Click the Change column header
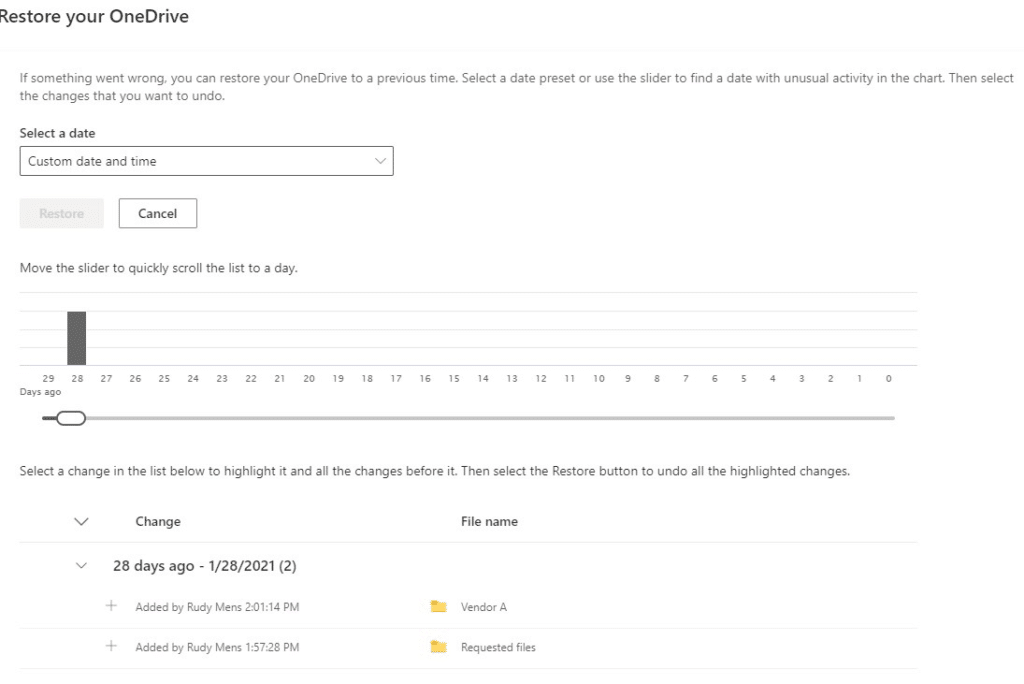The width and height of the screenshot is (1024, 684). point(158,521)
